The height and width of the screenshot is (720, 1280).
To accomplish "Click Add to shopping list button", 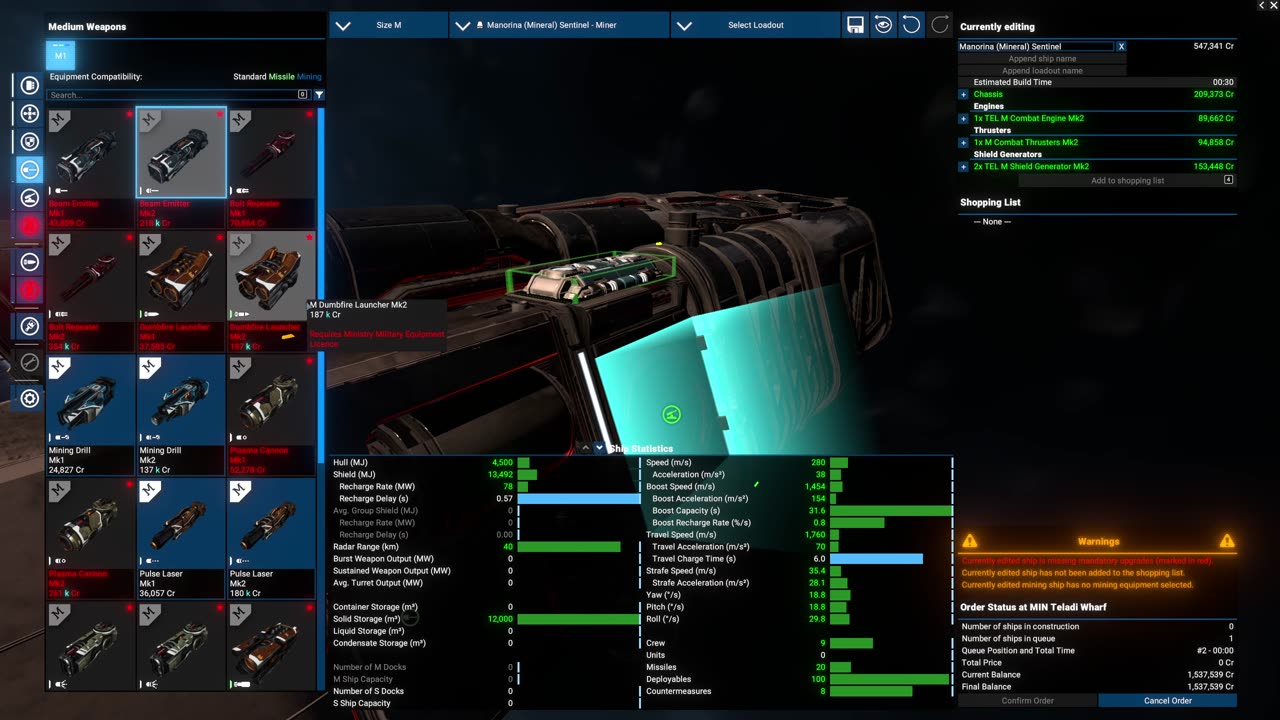I will [1127, 181].
